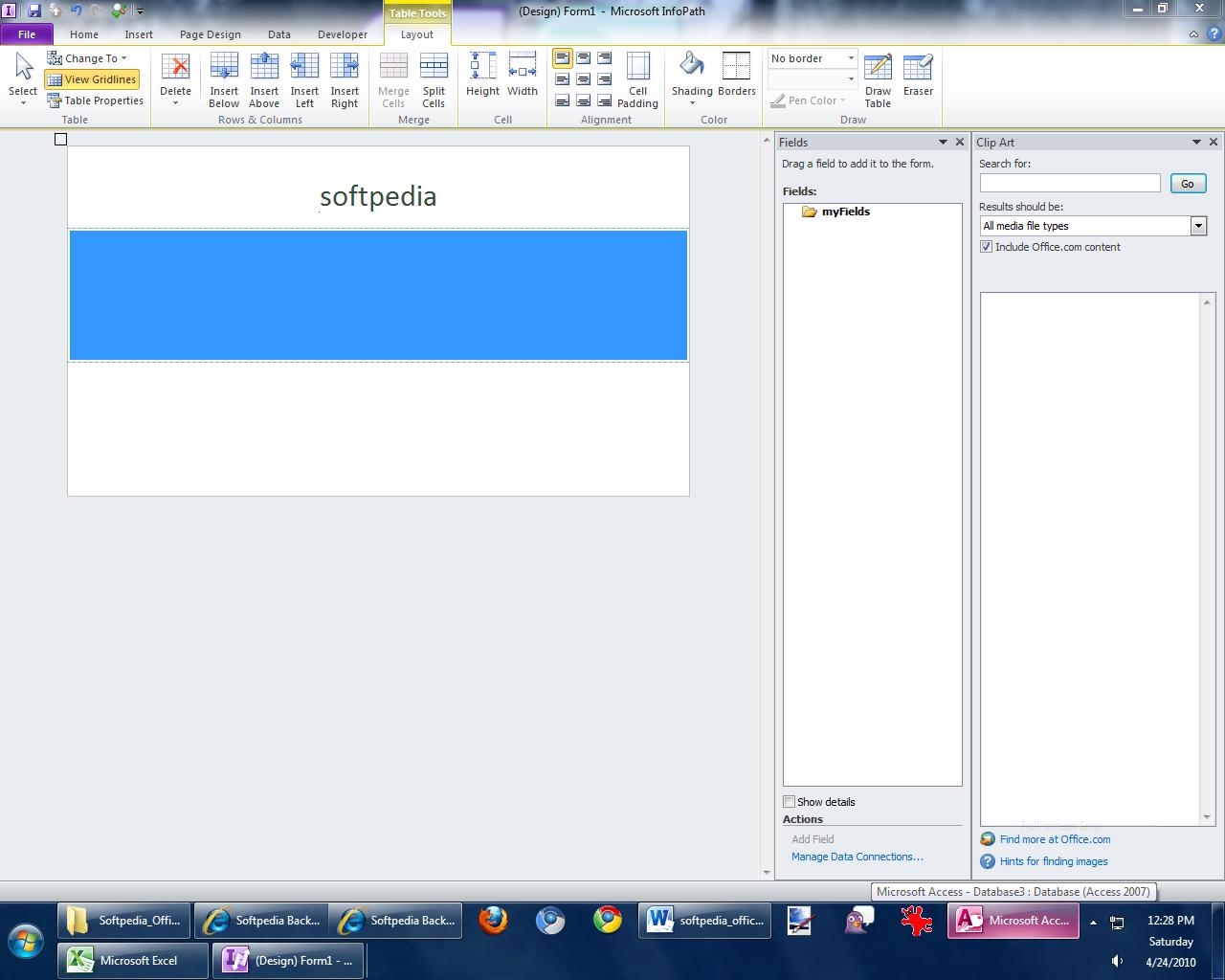This screenshot has width=1225, height=980.
Task: Click the Manage Data Connections link
Action: point(857,857)
